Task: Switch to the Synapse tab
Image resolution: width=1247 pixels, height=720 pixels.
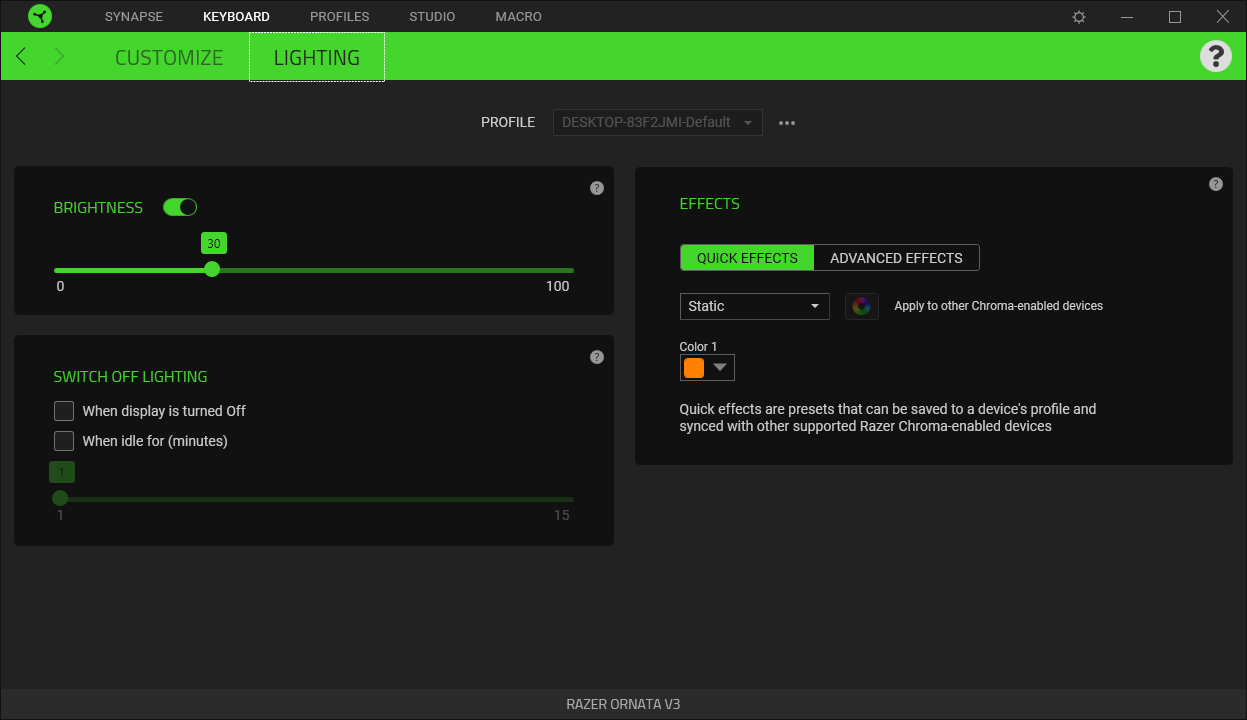Action: tap(134, 17)
